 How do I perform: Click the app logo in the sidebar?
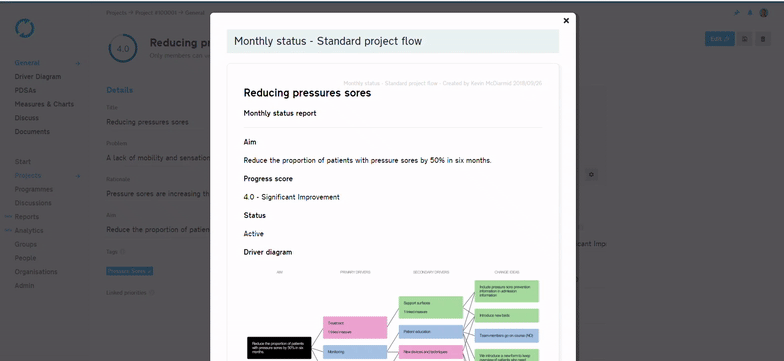(x=24, y=28)
